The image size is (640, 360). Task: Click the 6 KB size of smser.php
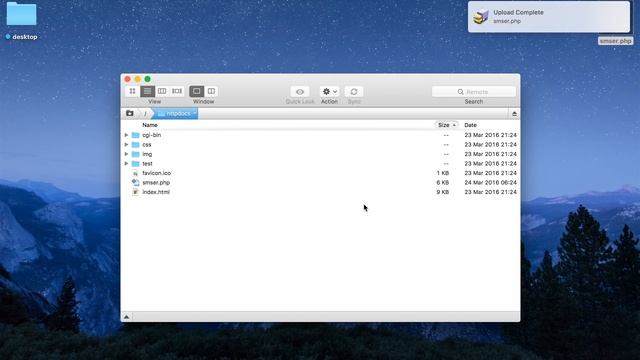pyautogui.click(x=443, y=182)
